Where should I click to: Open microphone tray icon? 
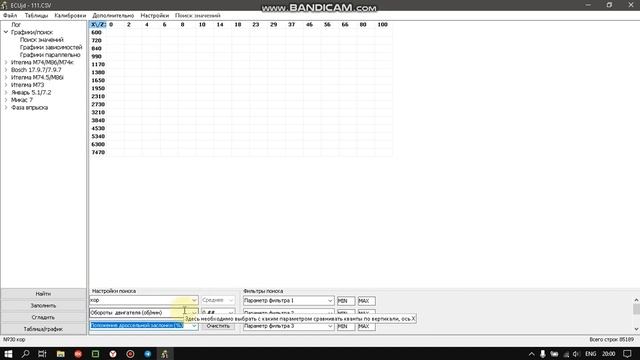pyautogui.click(x=542, y=354)
